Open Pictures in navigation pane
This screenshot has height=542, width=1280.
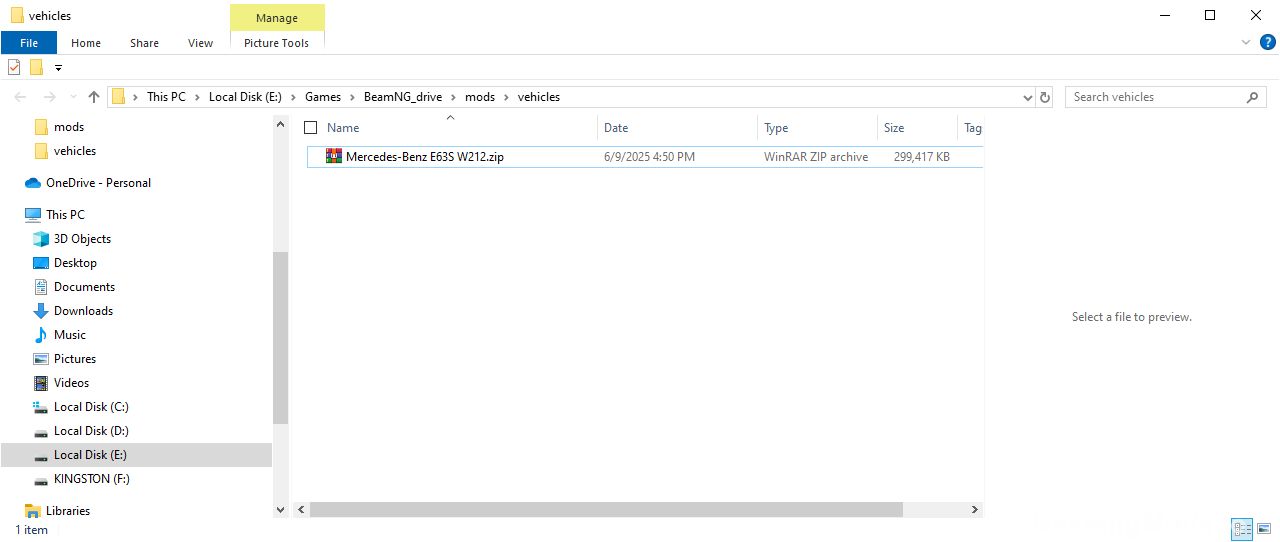(75, 359)
